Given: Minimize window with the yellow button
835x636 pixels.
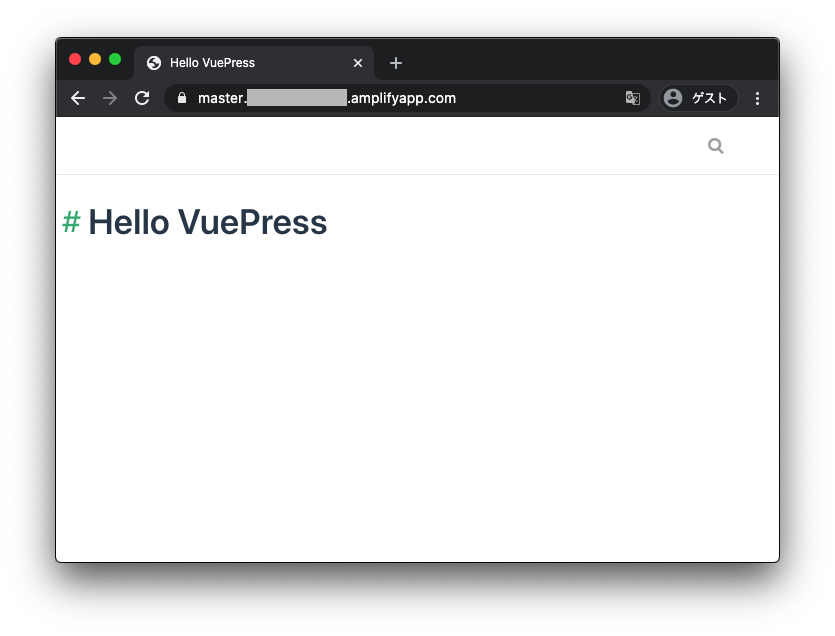Looking at the screenshot, I should (95, 59).
